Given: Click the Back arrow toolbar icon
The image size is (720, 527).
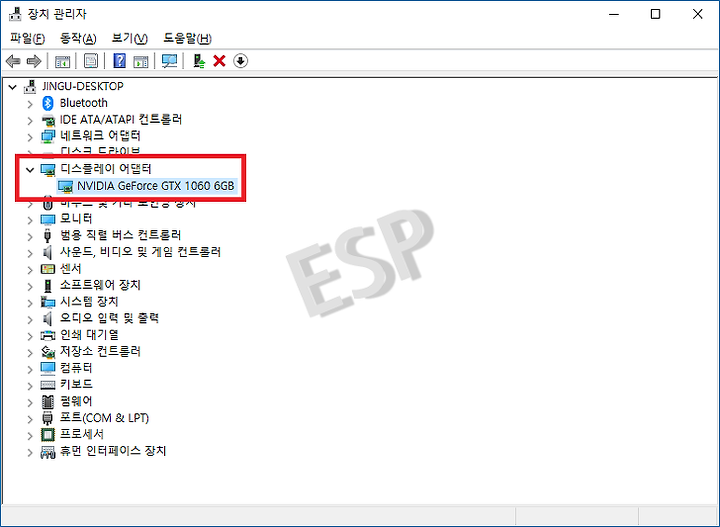Looking at the screenshot, I should click(x=13, y=61).
